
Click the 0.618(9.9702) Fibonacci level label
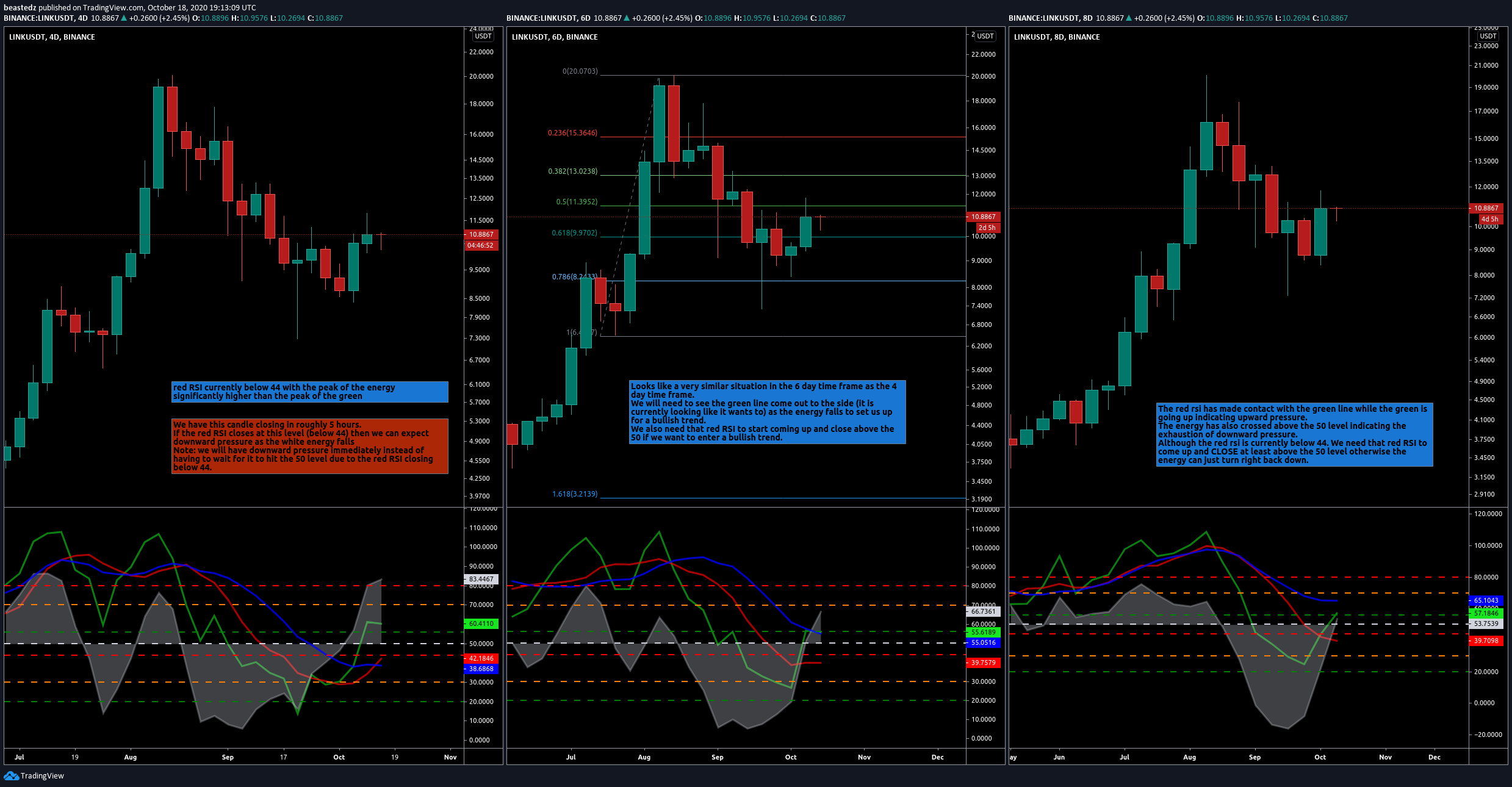tap(575, 233)
